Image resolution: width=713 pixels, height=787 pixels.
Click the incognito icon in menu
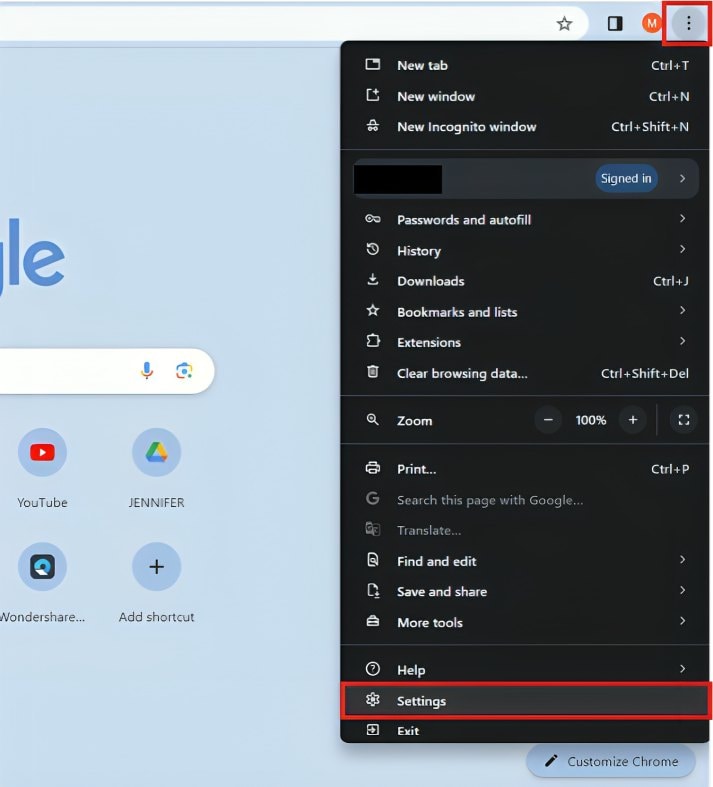coord(373,125)
